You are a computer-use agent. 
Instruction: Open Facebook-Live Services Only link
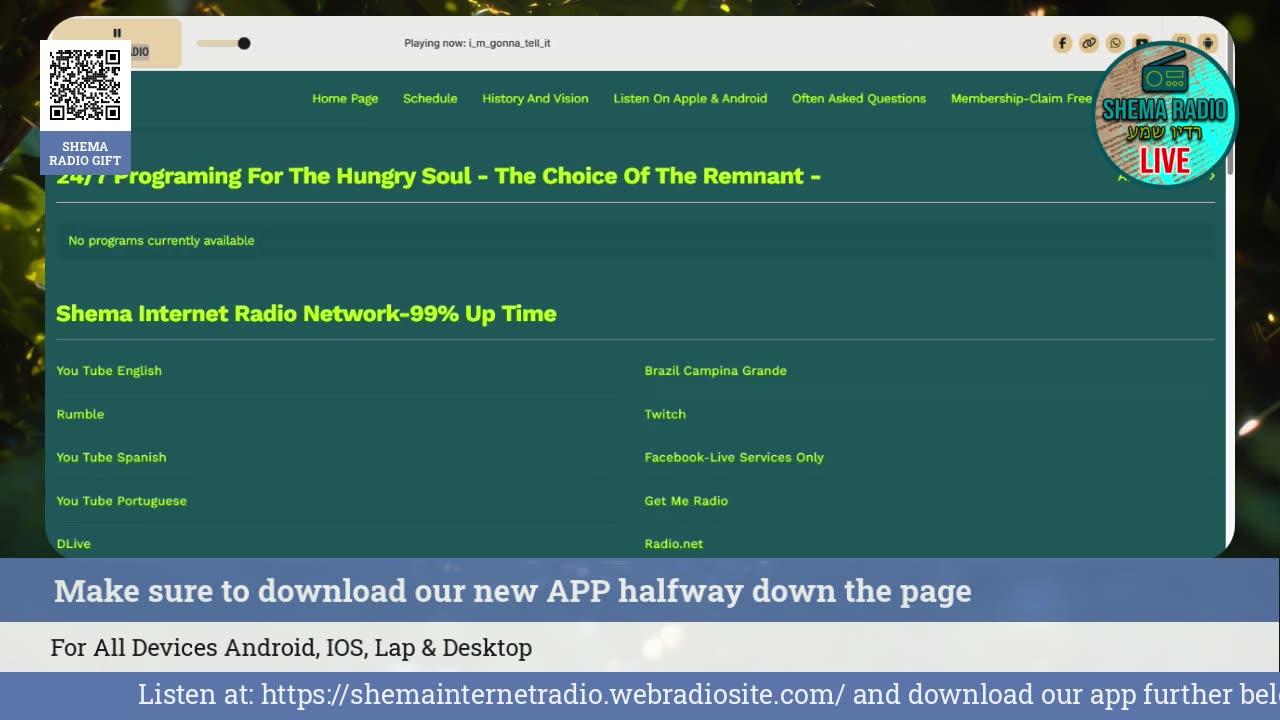[x=734, y=457]
